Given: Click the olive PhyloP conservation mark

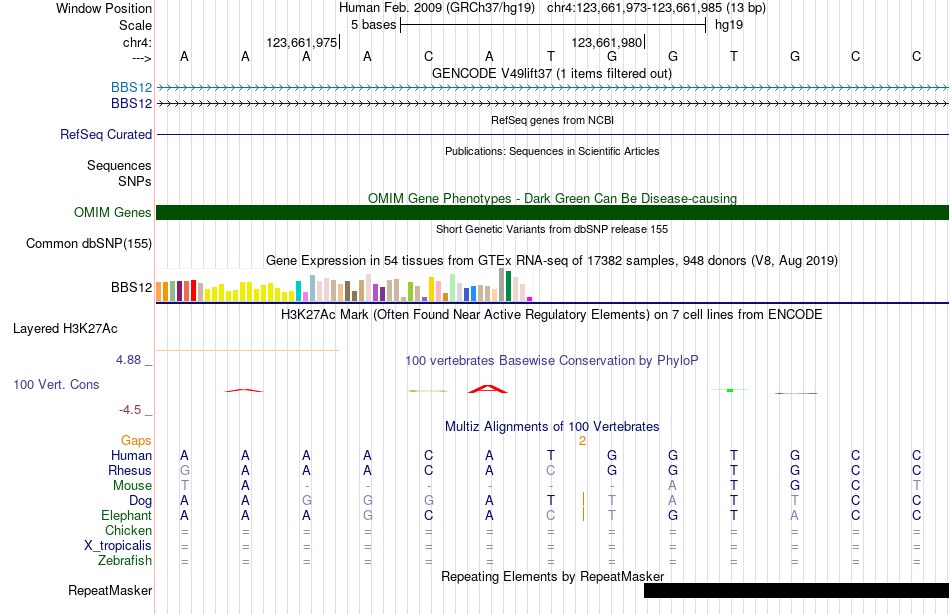Looking at the screenshot, I should (428, 391).
